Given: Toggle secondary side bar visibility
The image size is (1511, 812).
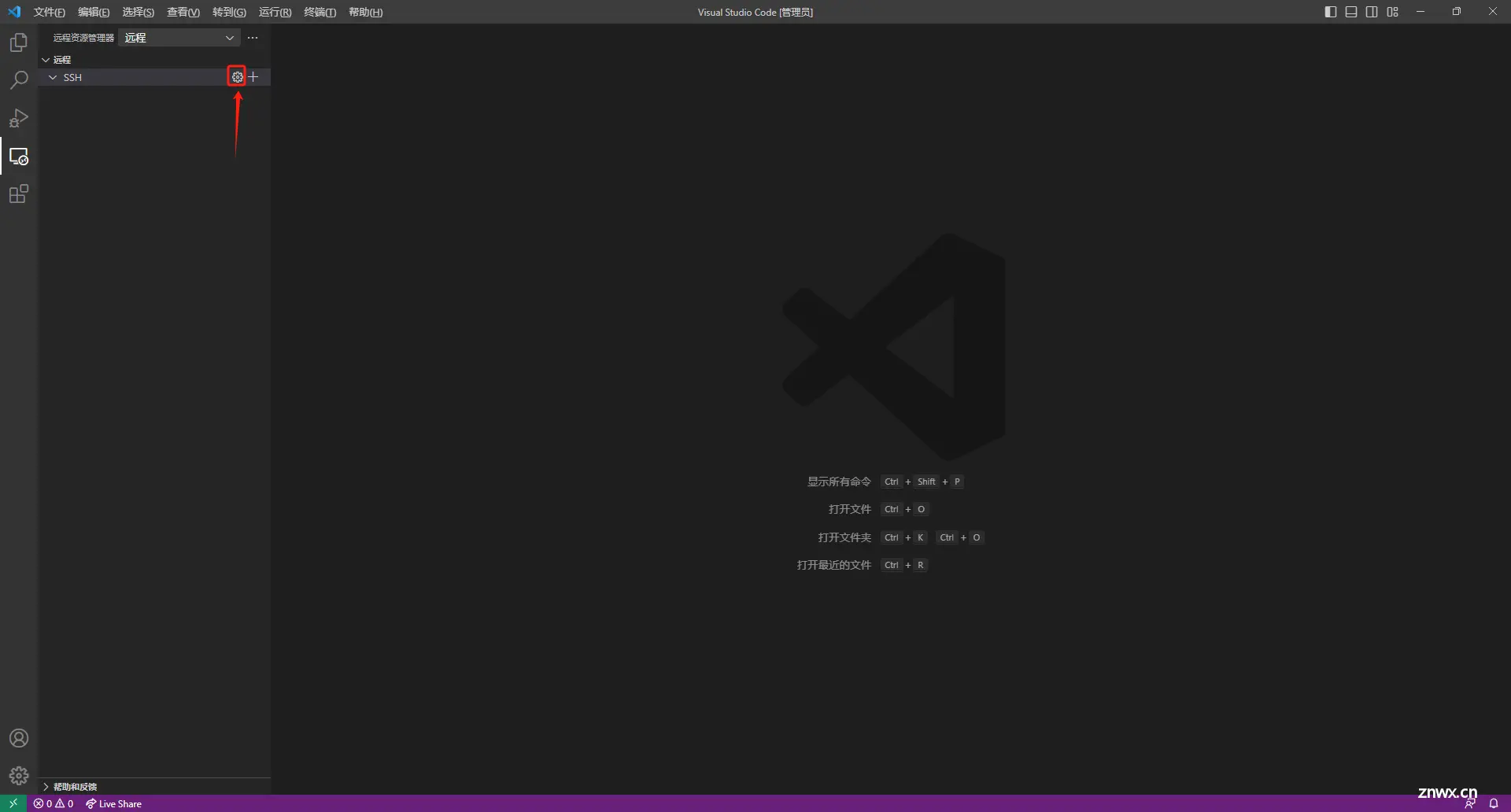Looking at the screenshot, I should [x=1372, y=12].
